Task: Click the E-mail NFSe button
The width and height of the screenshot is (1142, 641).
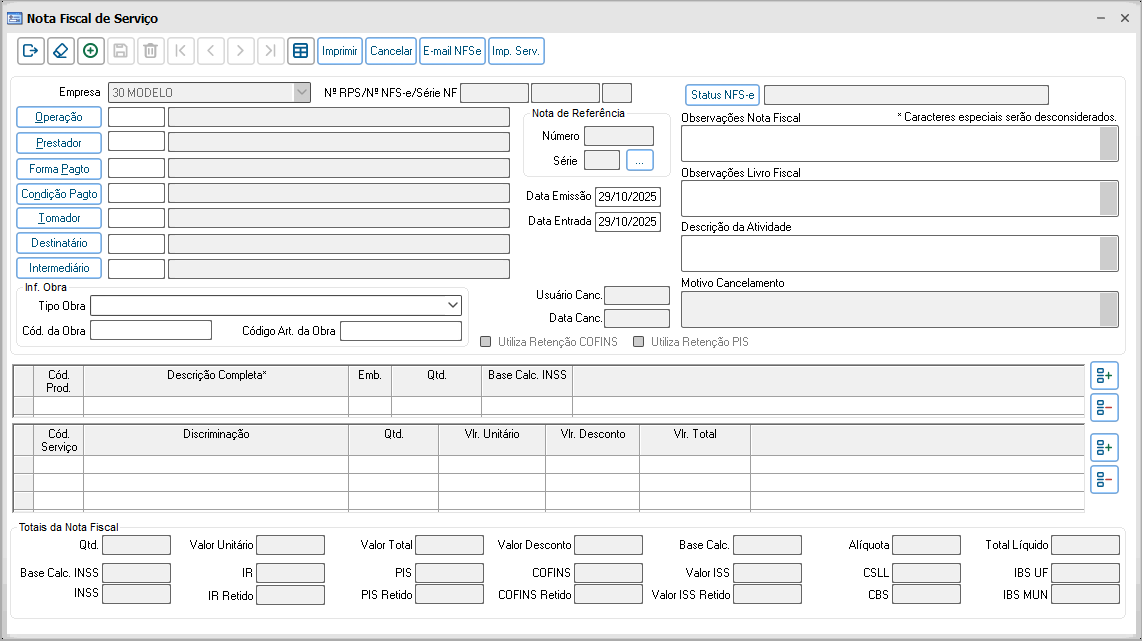Action: pyautogui.click(x=452, y=51)
